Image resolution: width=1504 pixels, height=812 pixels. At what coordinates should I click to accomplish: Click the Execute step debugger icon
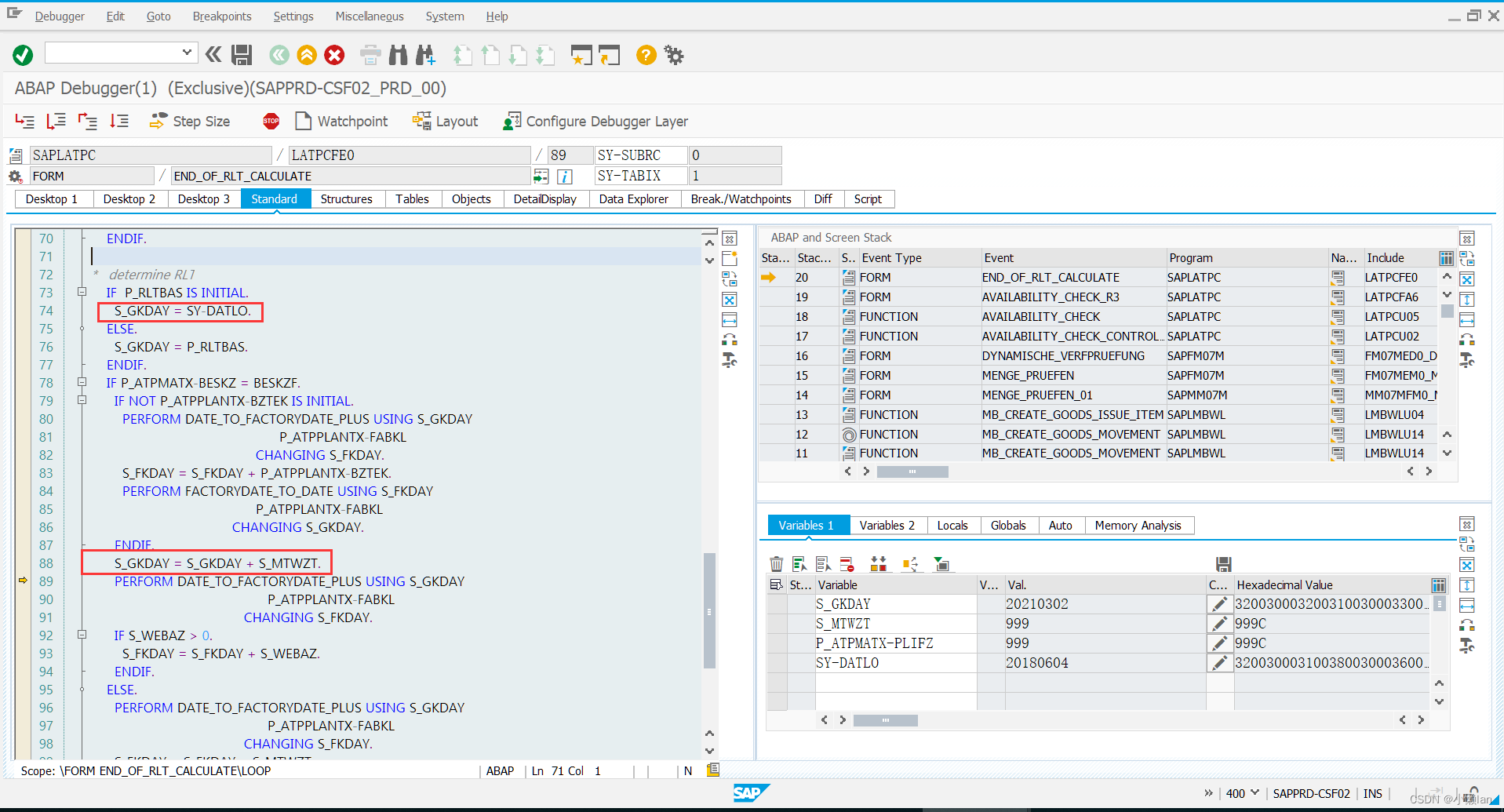(56, 122)
